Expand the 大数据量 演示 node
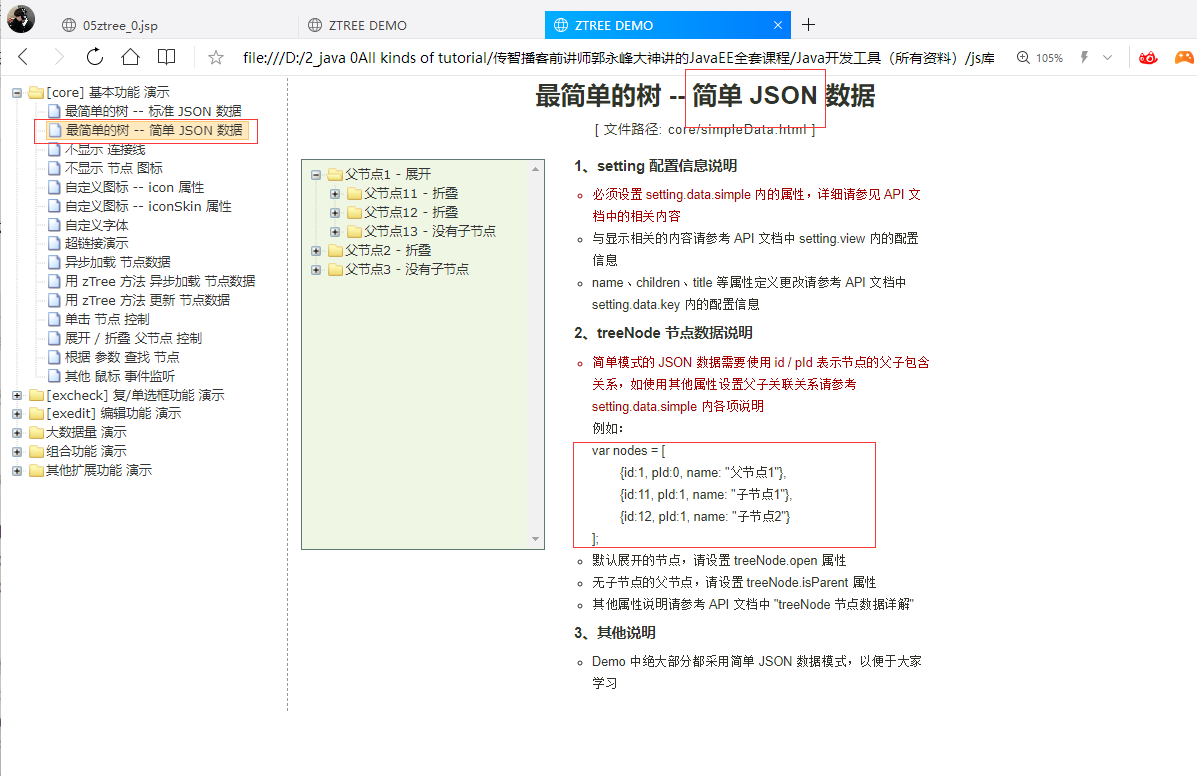 click(17, 433)
